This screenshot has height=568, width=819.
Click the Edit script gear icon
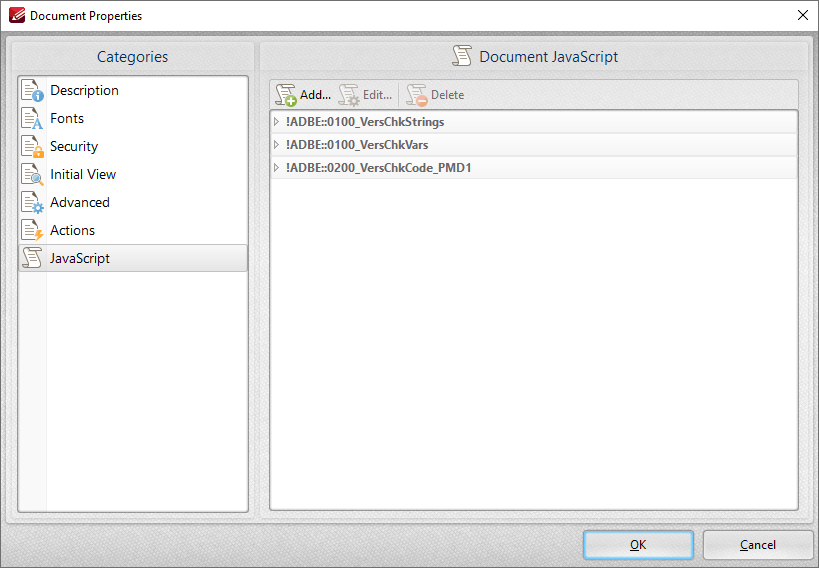[x=349, y=95]
